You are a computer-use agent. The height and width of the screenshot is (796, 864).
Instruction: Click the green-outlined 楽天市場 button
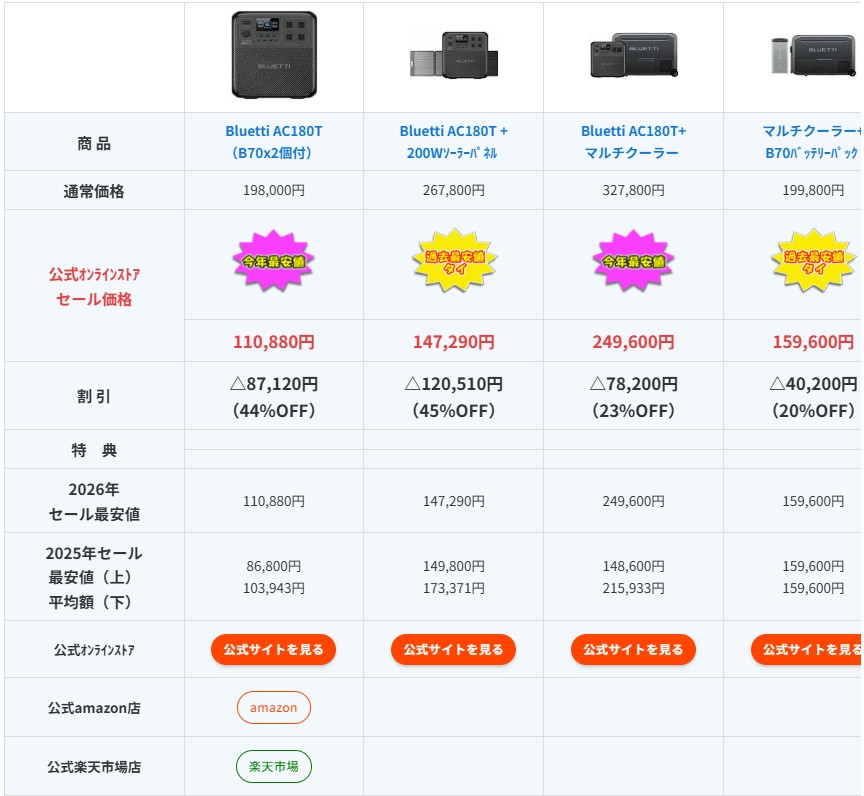click(273, 767)
